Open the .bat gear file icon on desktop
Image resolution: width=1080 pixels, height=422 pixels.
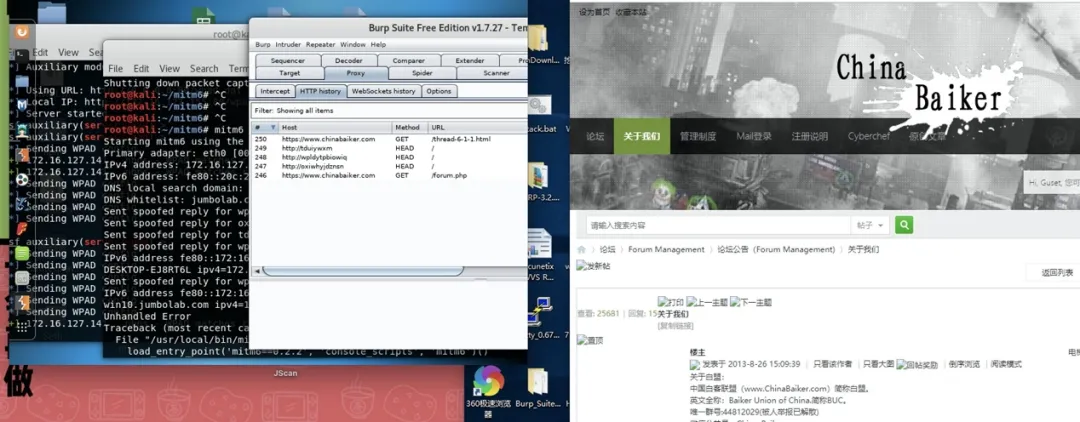tap(539, 114)
